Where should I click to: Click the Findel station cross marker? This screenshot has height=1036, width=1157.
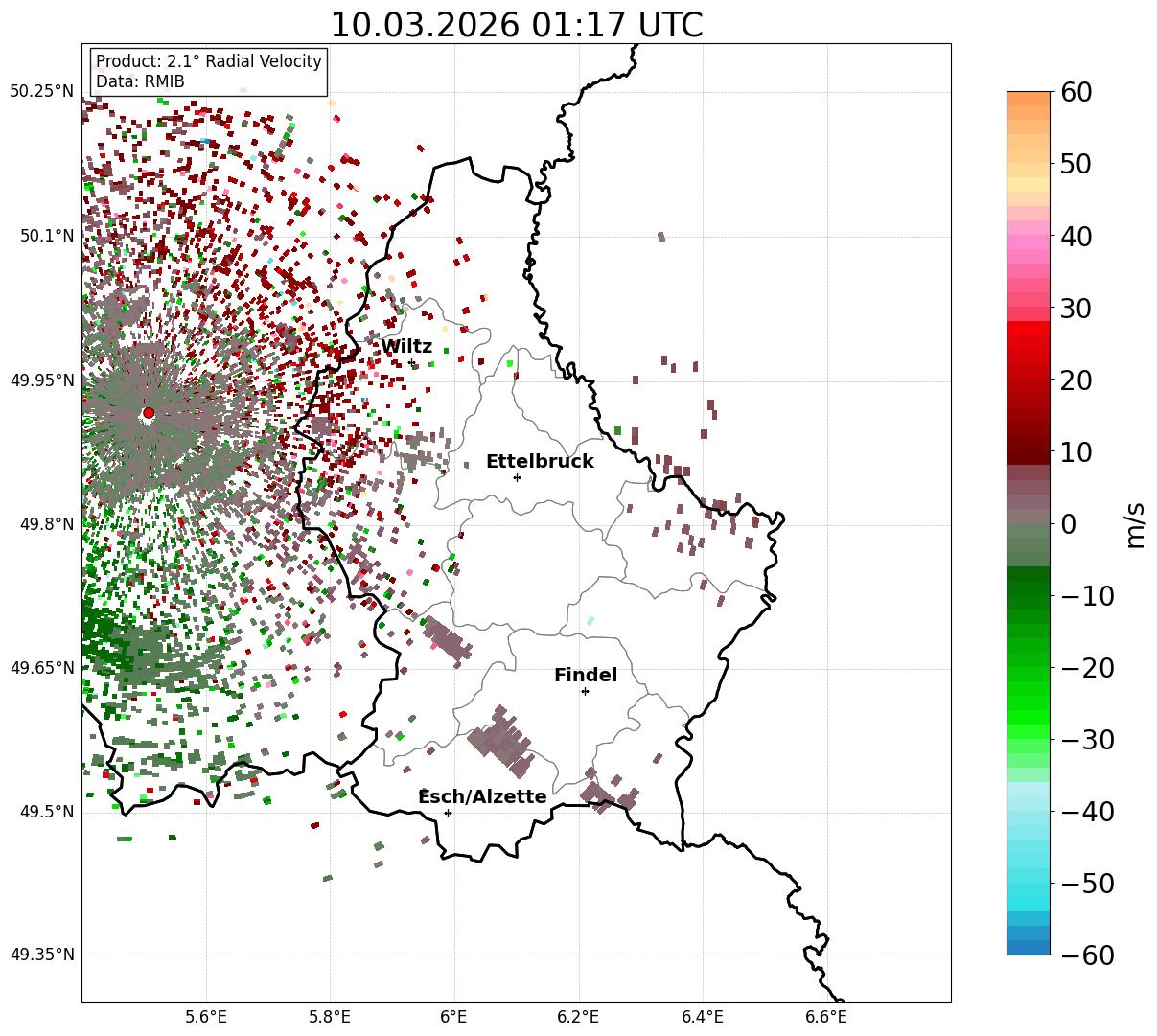click(x=585, y=691)
